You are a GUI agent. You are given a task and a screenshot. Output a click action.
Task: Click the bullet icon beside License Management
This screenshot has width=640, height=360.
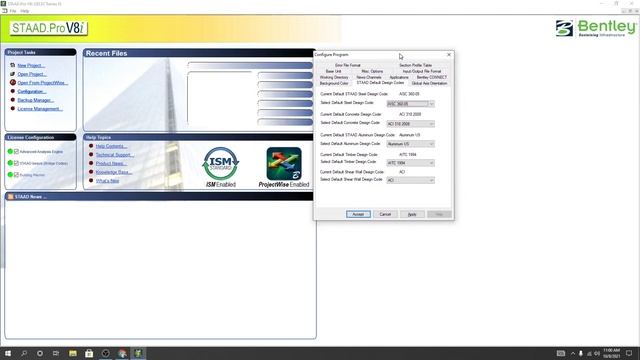coord(13,109)
